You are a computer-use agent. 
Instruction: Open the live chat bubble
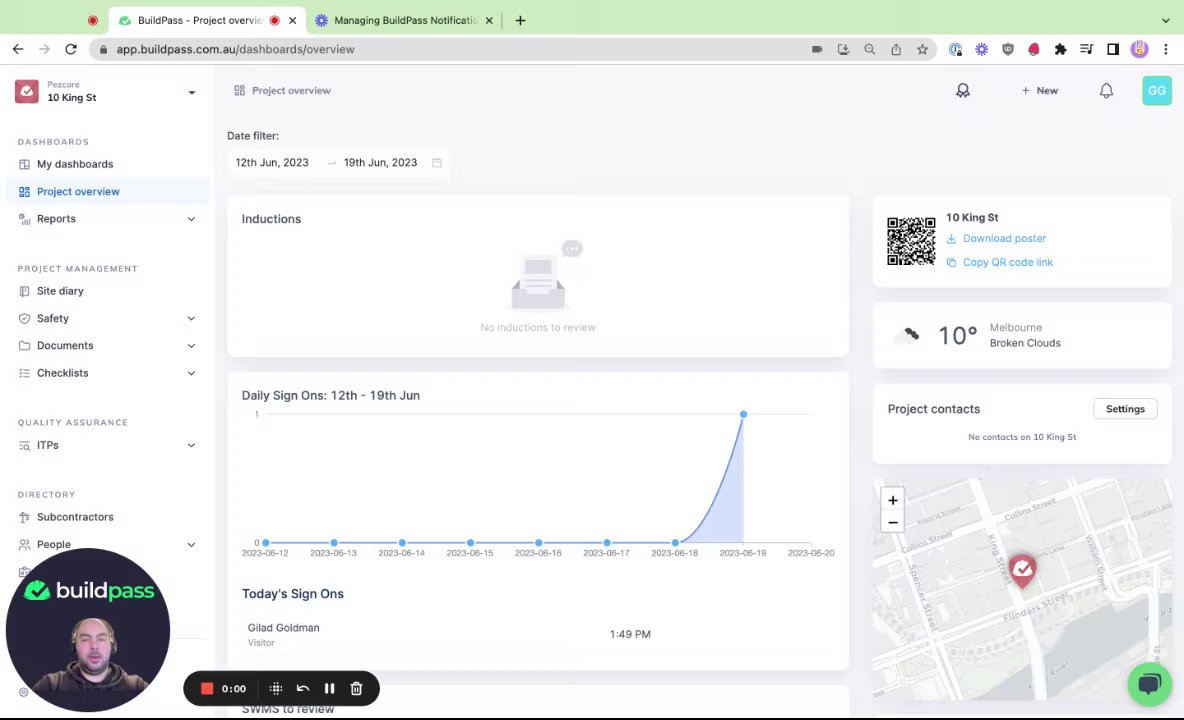(1149, 684)
